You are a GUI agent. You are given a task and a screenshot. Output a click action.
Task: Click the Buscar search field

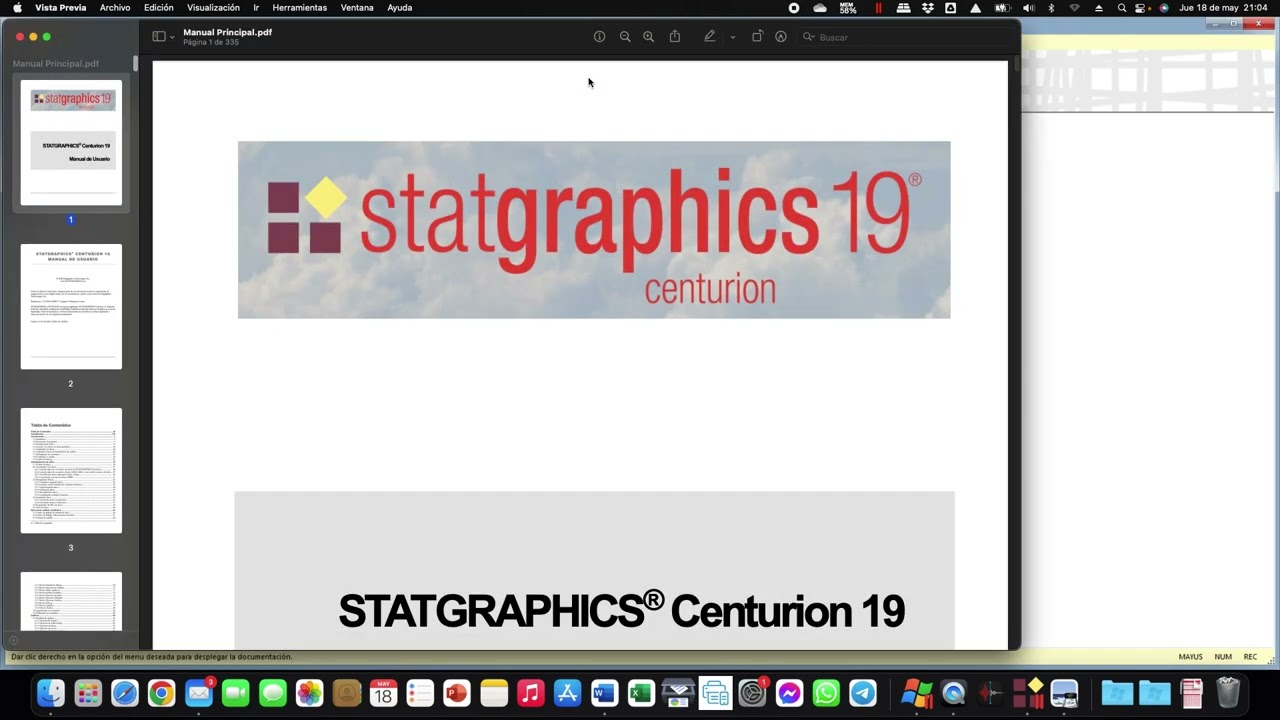(905, 37)
